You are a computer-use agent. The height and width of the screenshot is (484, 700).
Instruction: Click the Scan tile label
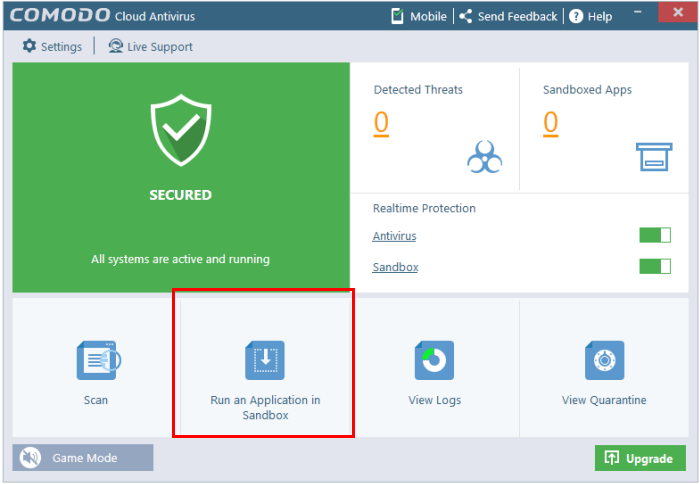pos(96,400)
